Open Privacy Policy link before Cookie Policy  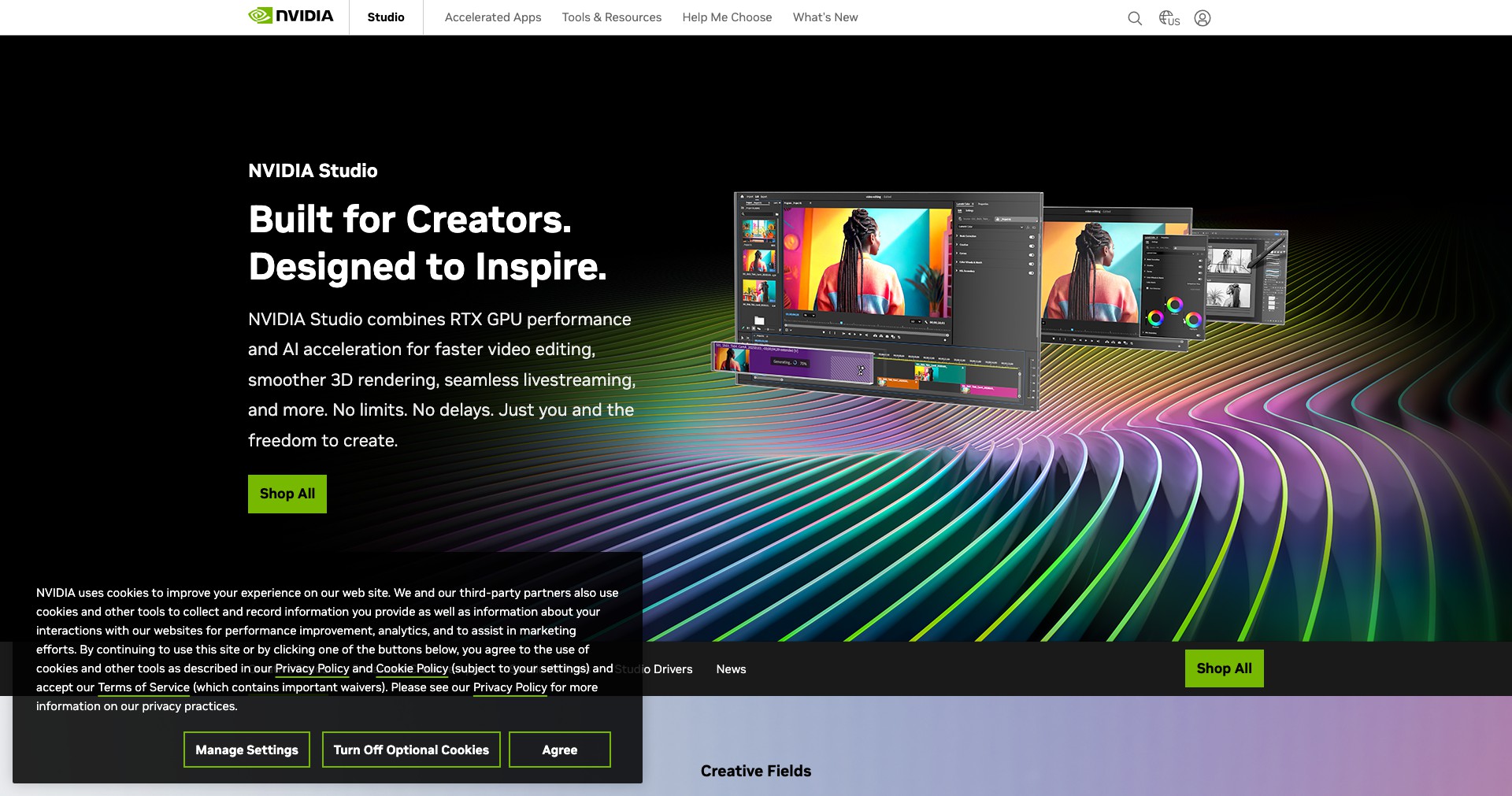click(312, 668)
